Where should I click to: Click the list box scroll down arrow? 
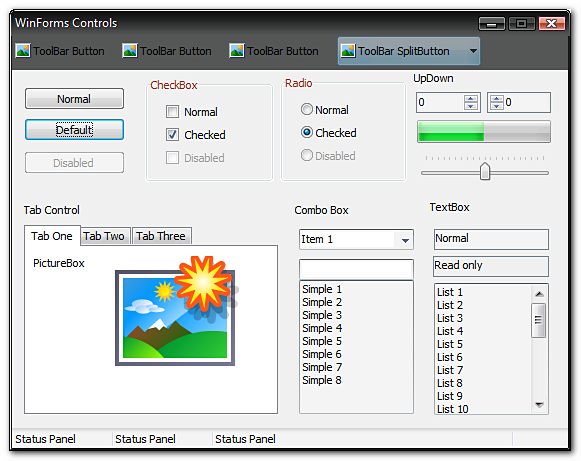coord(539,405)
